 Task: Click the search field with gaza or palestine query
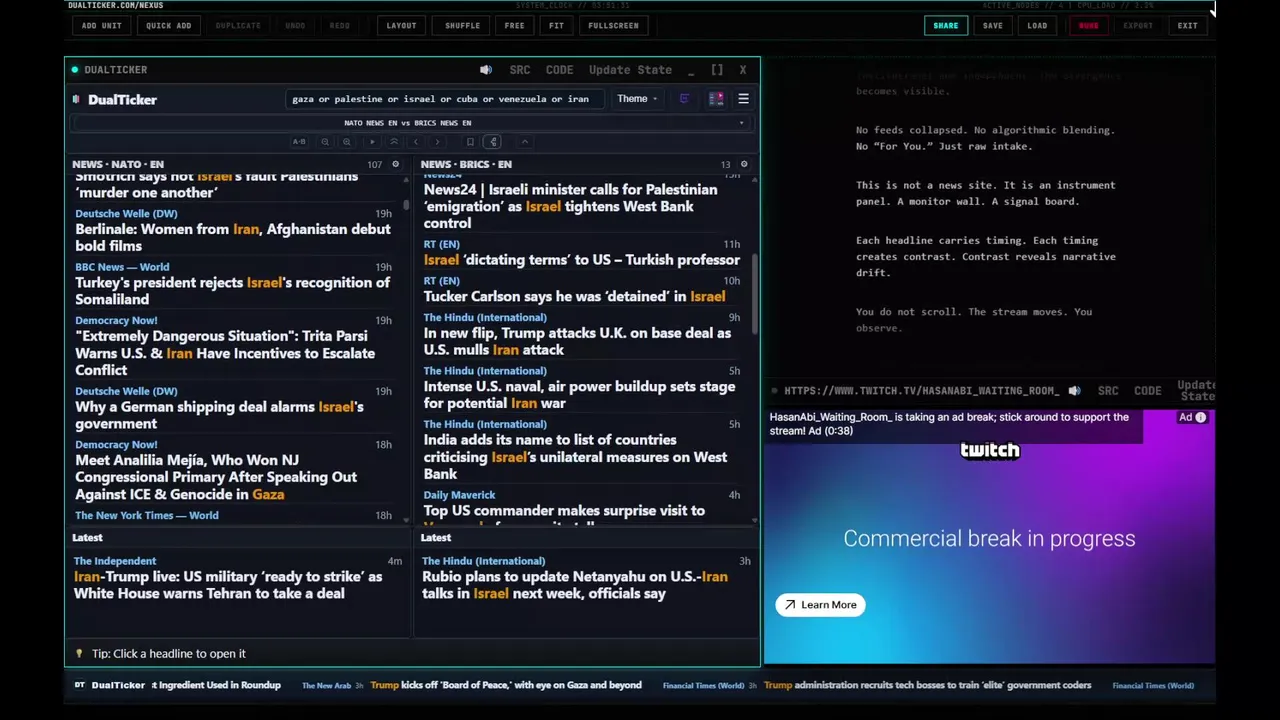444,99
